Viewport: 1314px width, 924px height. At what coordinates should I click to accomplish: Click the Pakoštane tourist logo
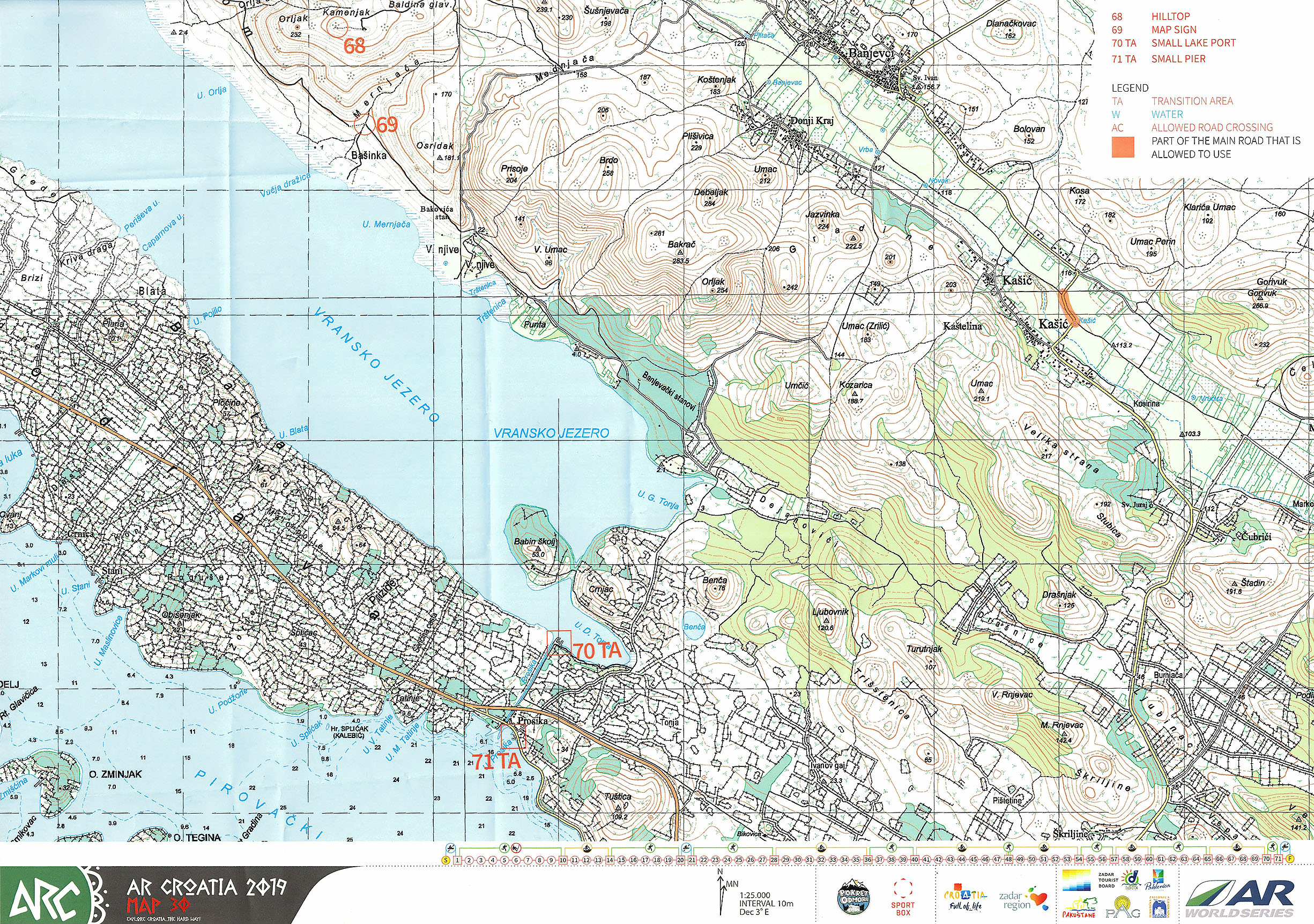tap(1079, 906)
